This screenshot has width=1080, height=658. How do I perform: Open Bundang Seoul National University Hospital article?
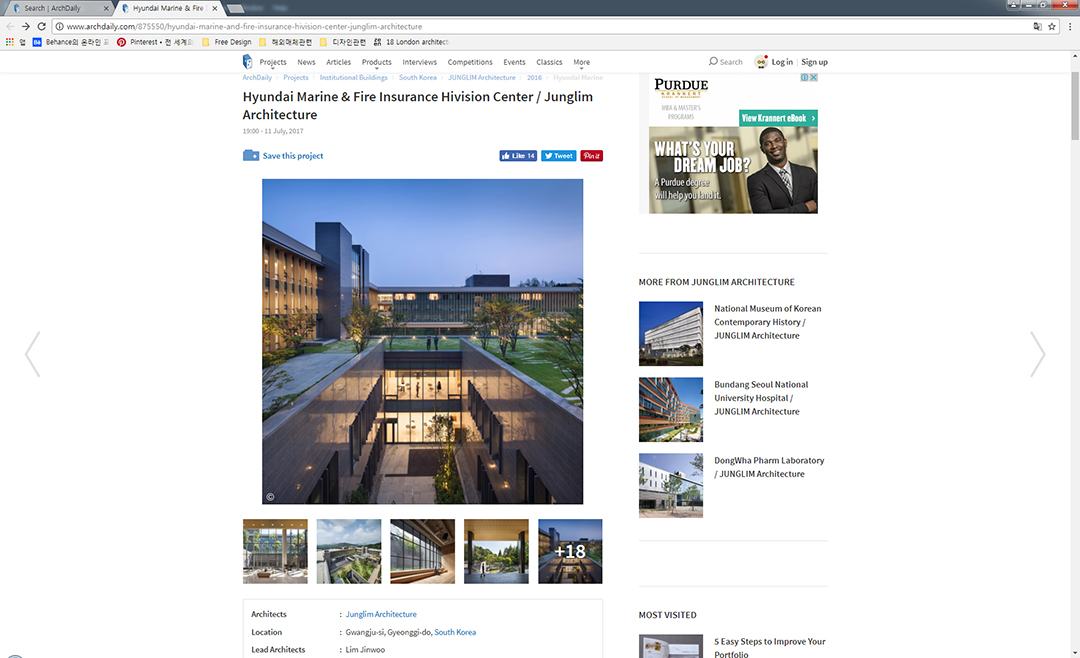[760, 398]
